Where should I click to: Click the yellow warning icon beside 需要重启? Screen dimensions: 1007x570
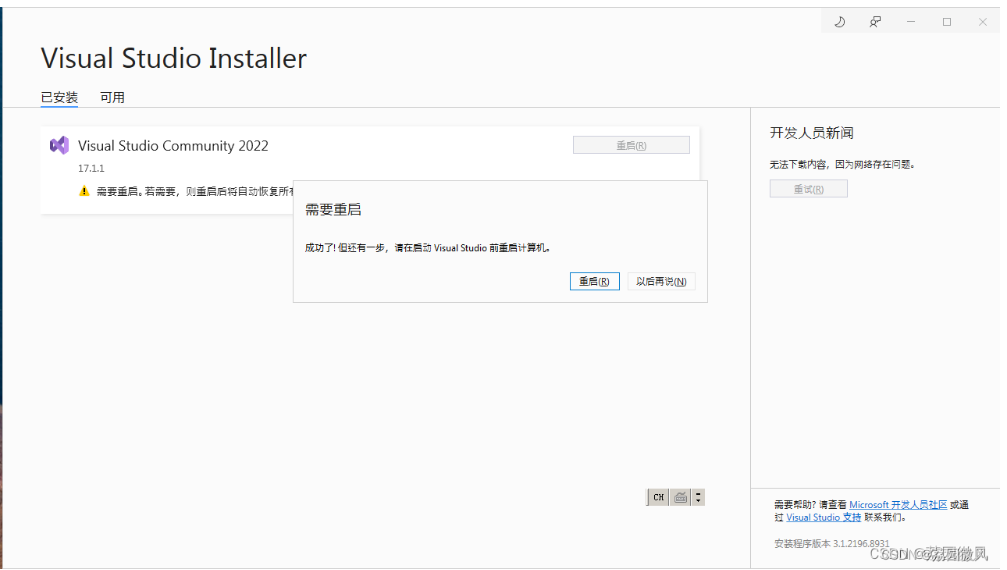point(84,191)
